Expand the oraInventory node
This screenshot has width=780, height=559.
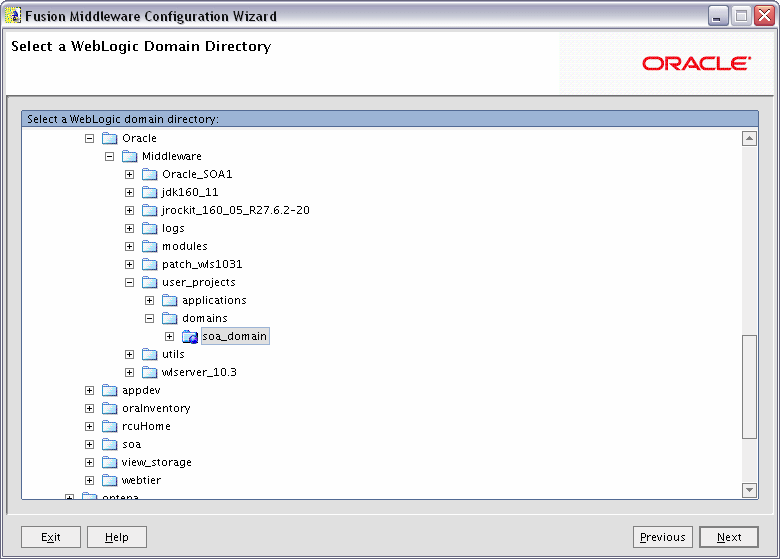[90, 408]
